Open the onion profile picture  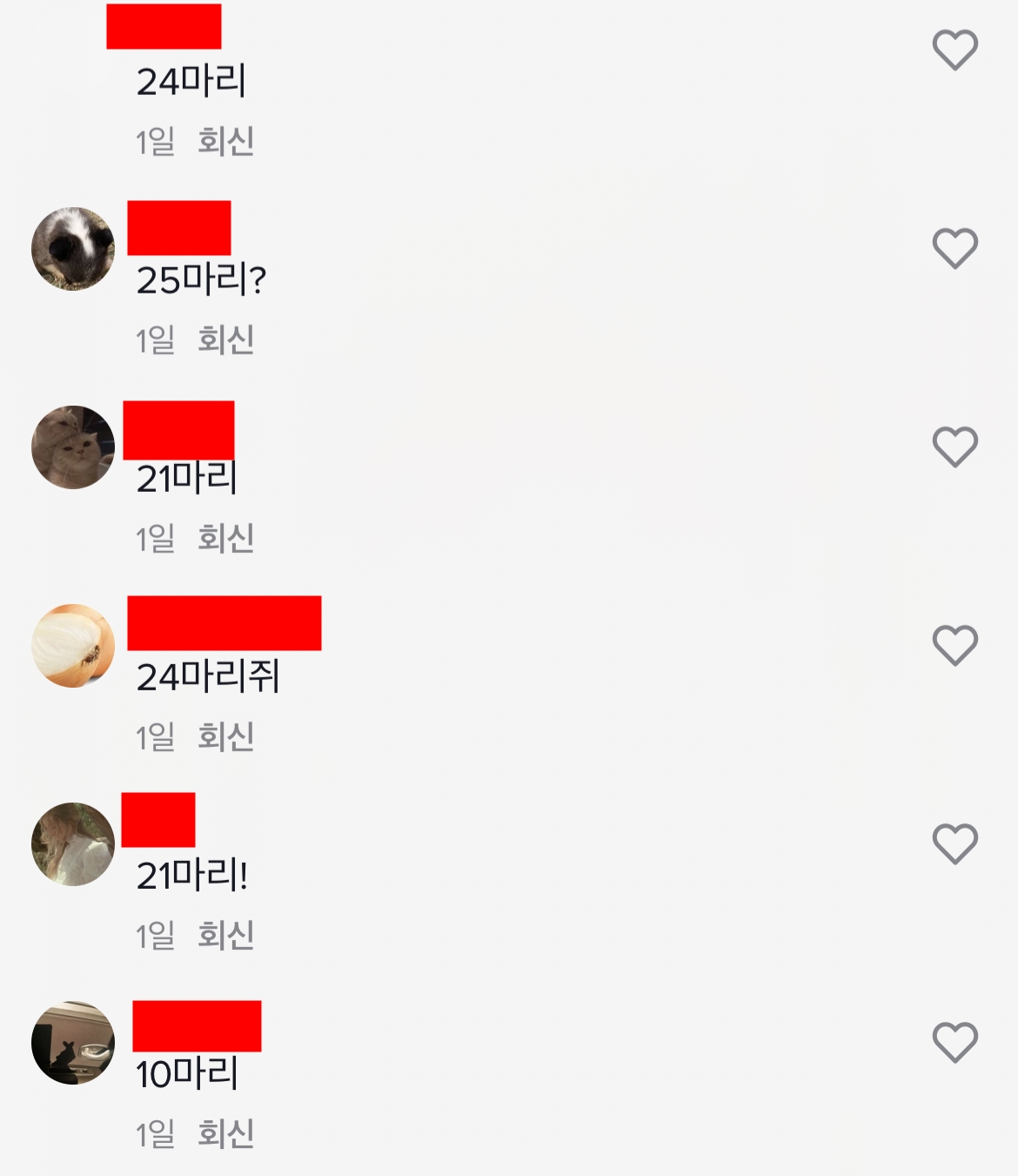[x=73, y=646]
